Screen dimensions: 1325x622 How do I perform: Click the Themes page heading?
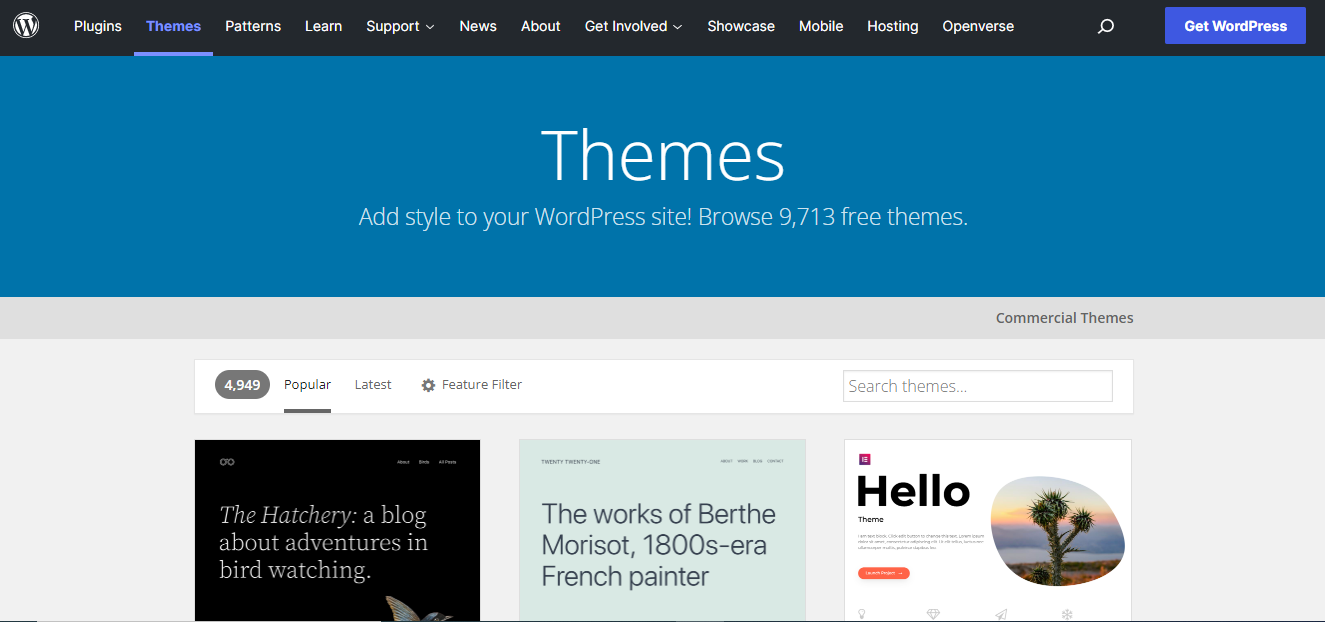(662, 155)
